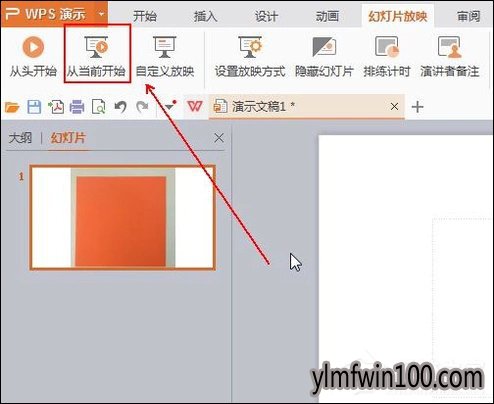Open 演讲者备注 speaker notes
The width and height of the screenshot is (494, 404).
[449, 55]
